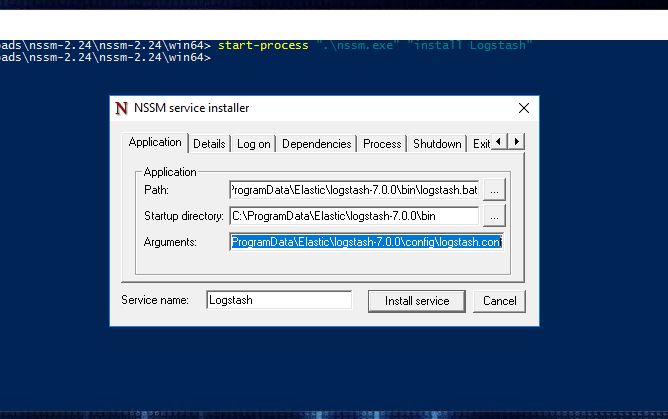The height and width of the screenshot is (419, 668).
Task: Click the Path: label
Action: (x=156, y=190)
